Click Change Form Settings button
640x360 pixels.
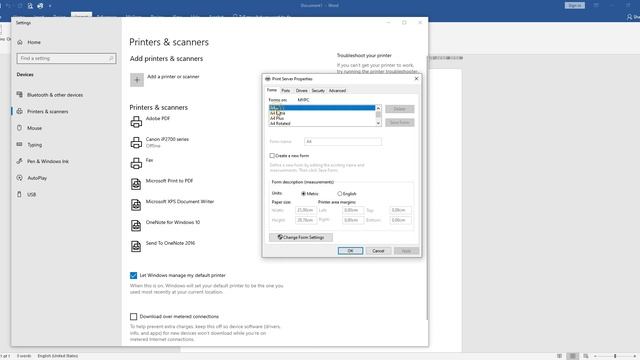[x=301, y=237]
